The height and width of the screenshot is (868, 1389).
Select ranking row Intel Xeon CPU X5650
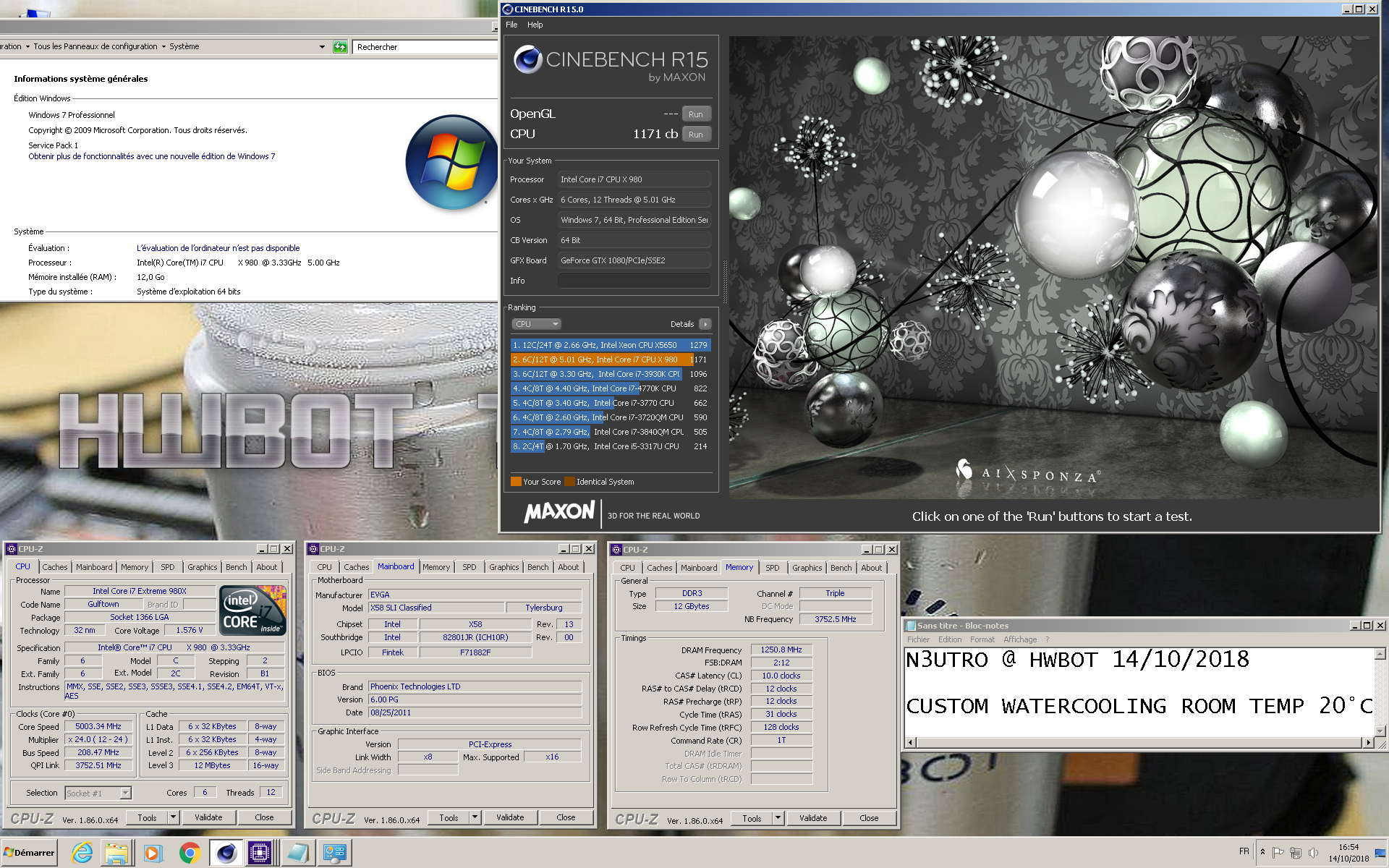pos(611,345)
